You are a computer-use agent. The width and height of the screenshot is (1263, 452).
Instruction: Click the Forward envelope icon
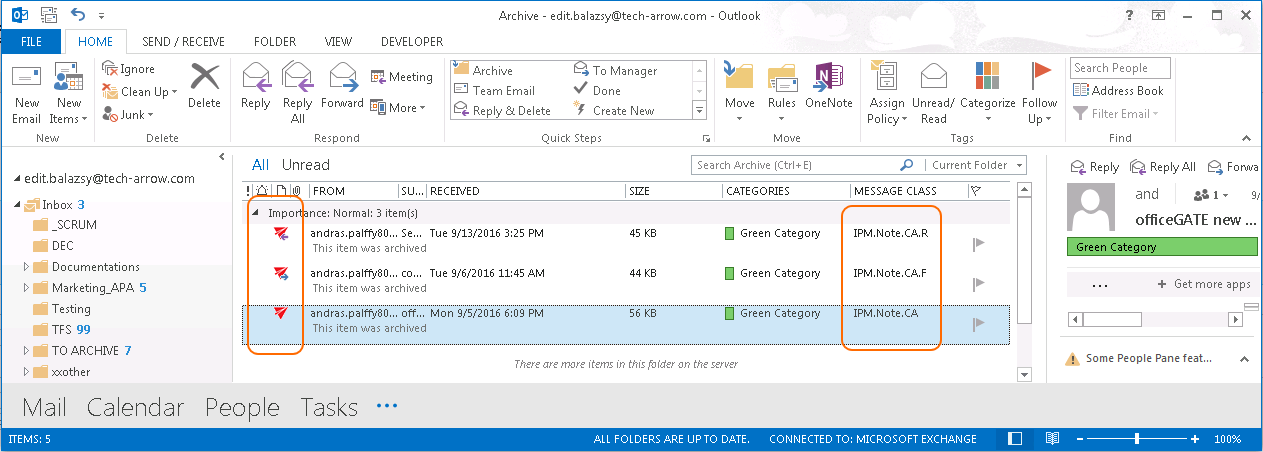(342, 76)
